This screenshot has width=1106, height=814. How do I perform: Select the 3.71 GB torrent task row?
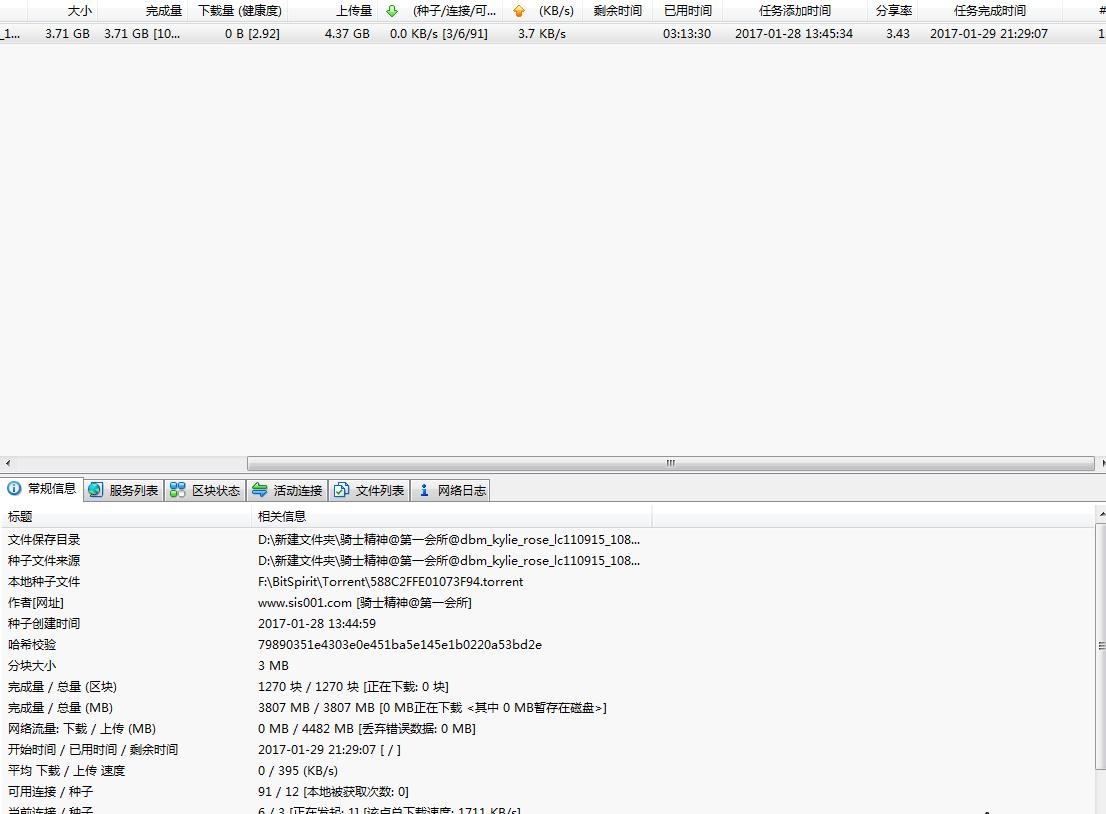coord(400,33)
